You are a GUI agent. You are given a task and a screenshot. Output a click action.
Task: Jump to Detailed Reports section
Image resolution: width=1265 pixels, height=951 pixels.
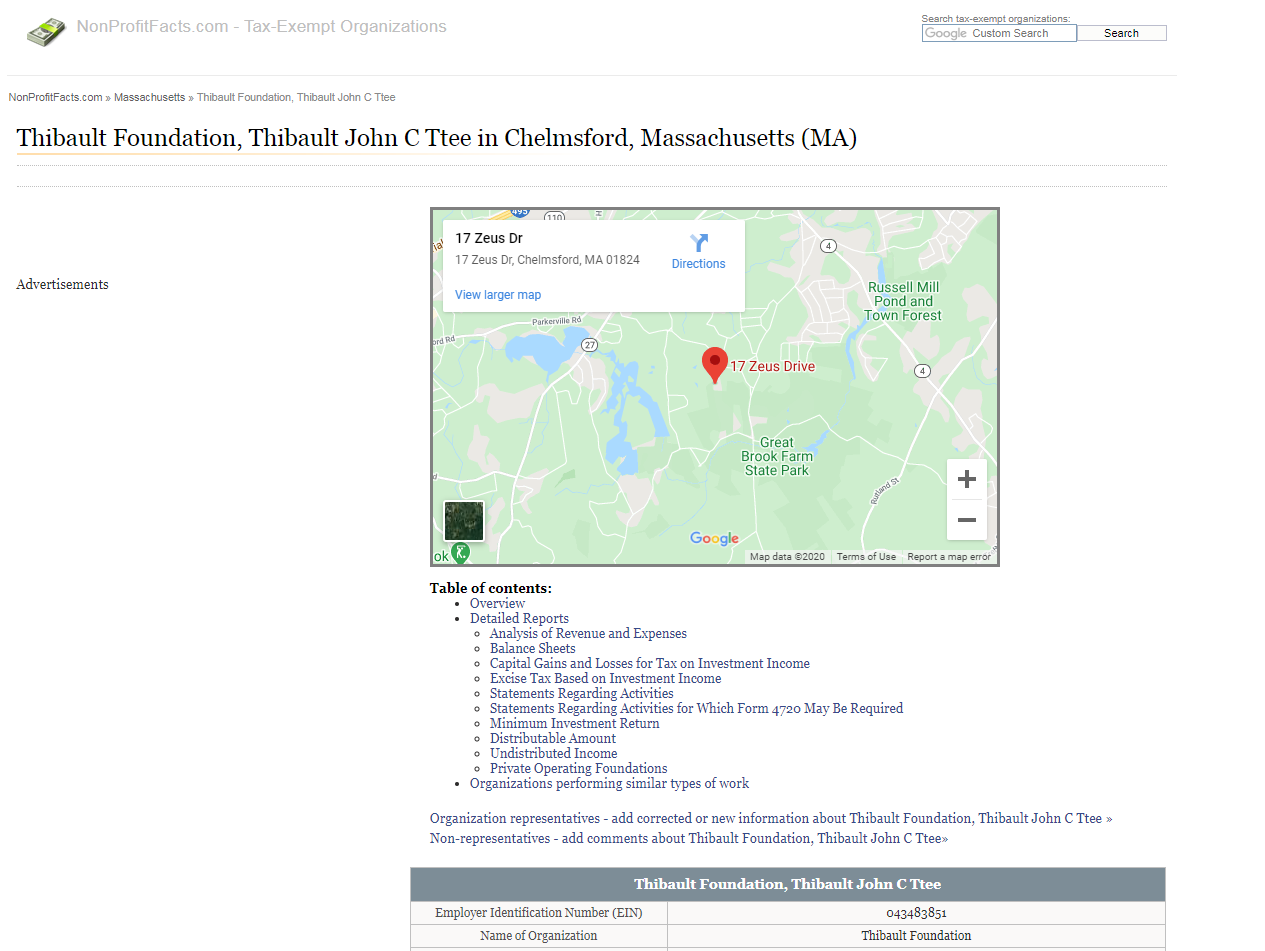[x=519, y=618]
